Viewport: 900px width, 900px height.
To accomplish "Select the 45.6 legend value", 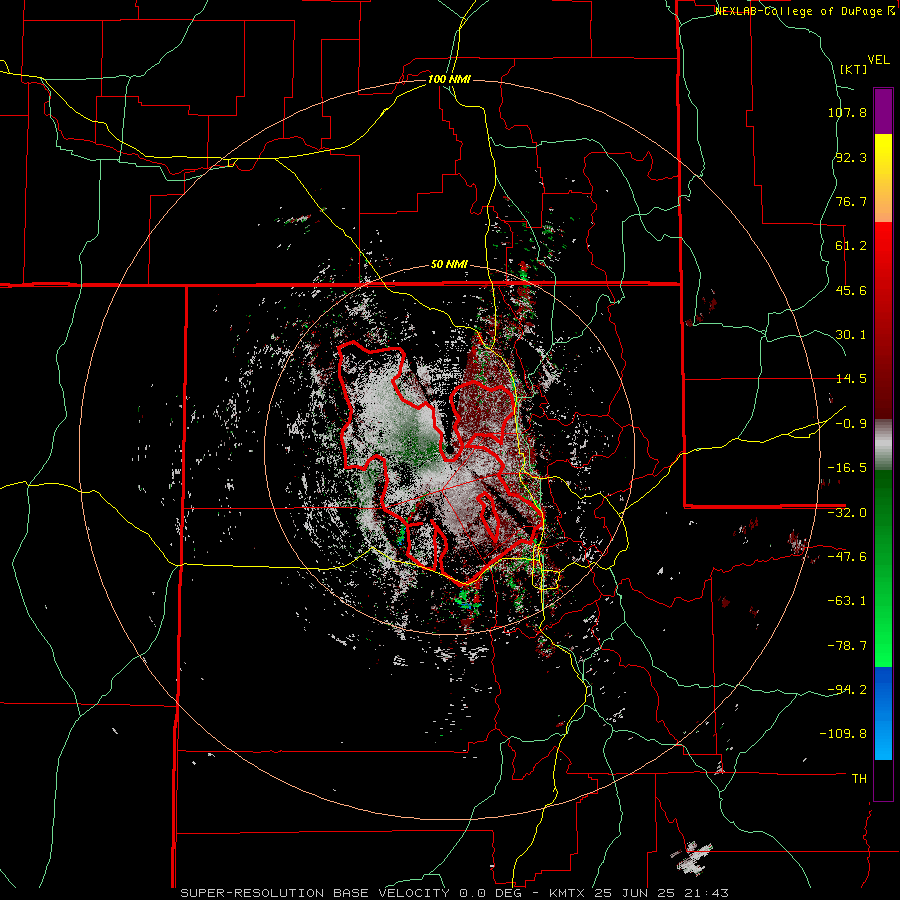I will point(851,290).
